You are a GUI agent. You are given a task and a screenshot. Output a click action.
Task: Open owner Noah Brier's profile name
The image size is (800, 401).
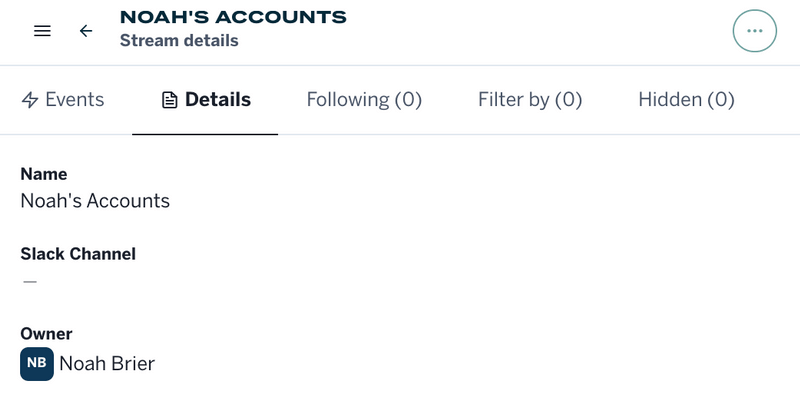point(107,364)
